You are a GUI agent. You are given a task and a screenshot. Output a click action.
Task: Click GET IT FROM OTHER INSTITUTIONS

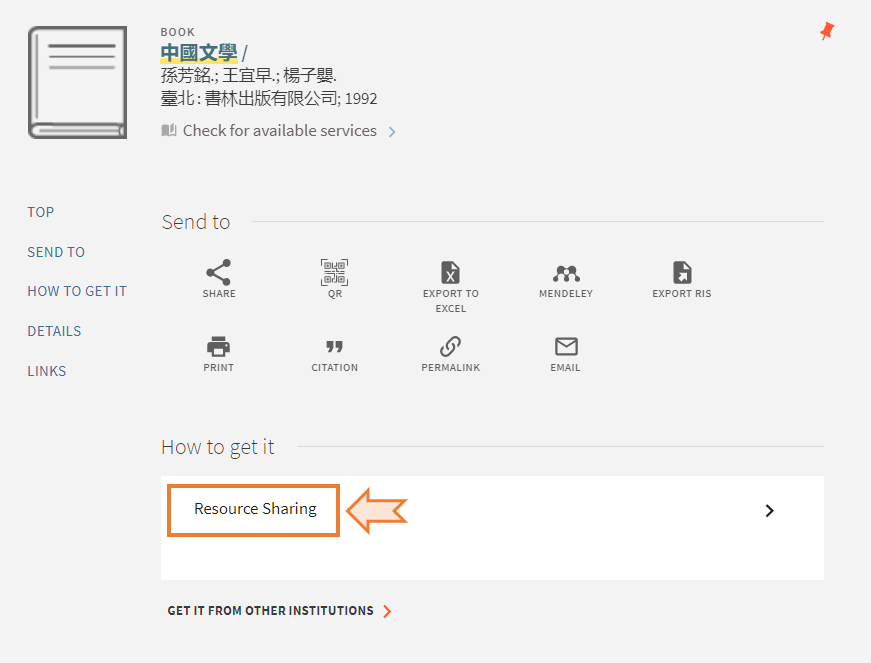pos(271,611)
